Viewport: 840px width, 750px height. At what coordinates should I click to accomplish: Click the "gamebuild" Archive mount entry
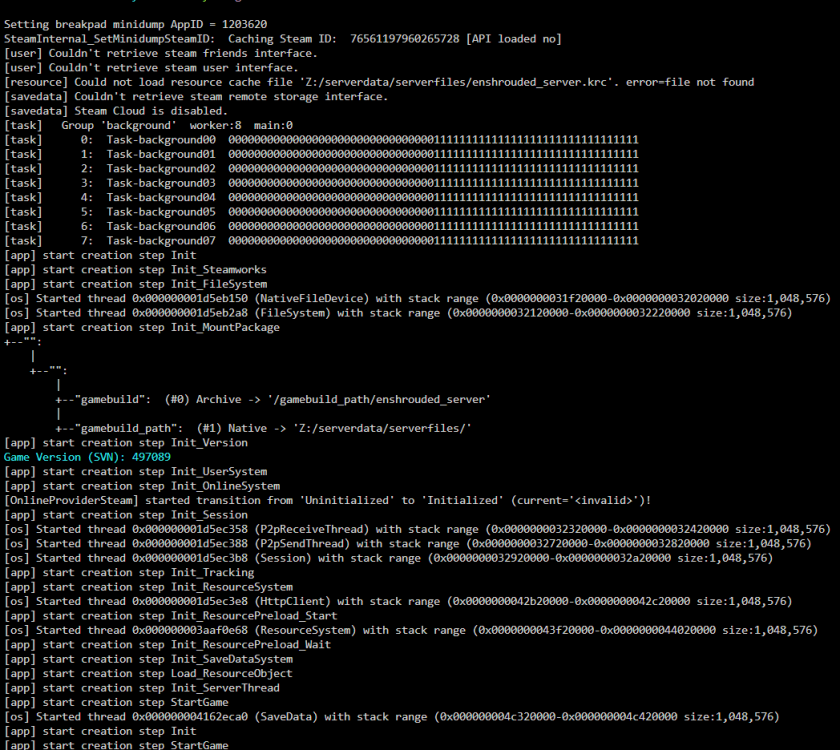pos(273,400)
